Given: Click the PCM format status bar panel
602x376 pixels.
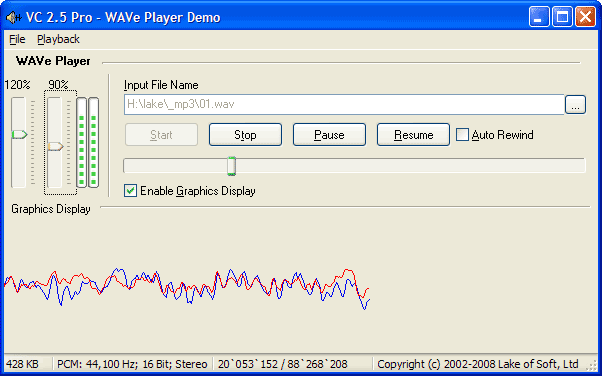Looking at the screenshot, I should pos(132,364).
